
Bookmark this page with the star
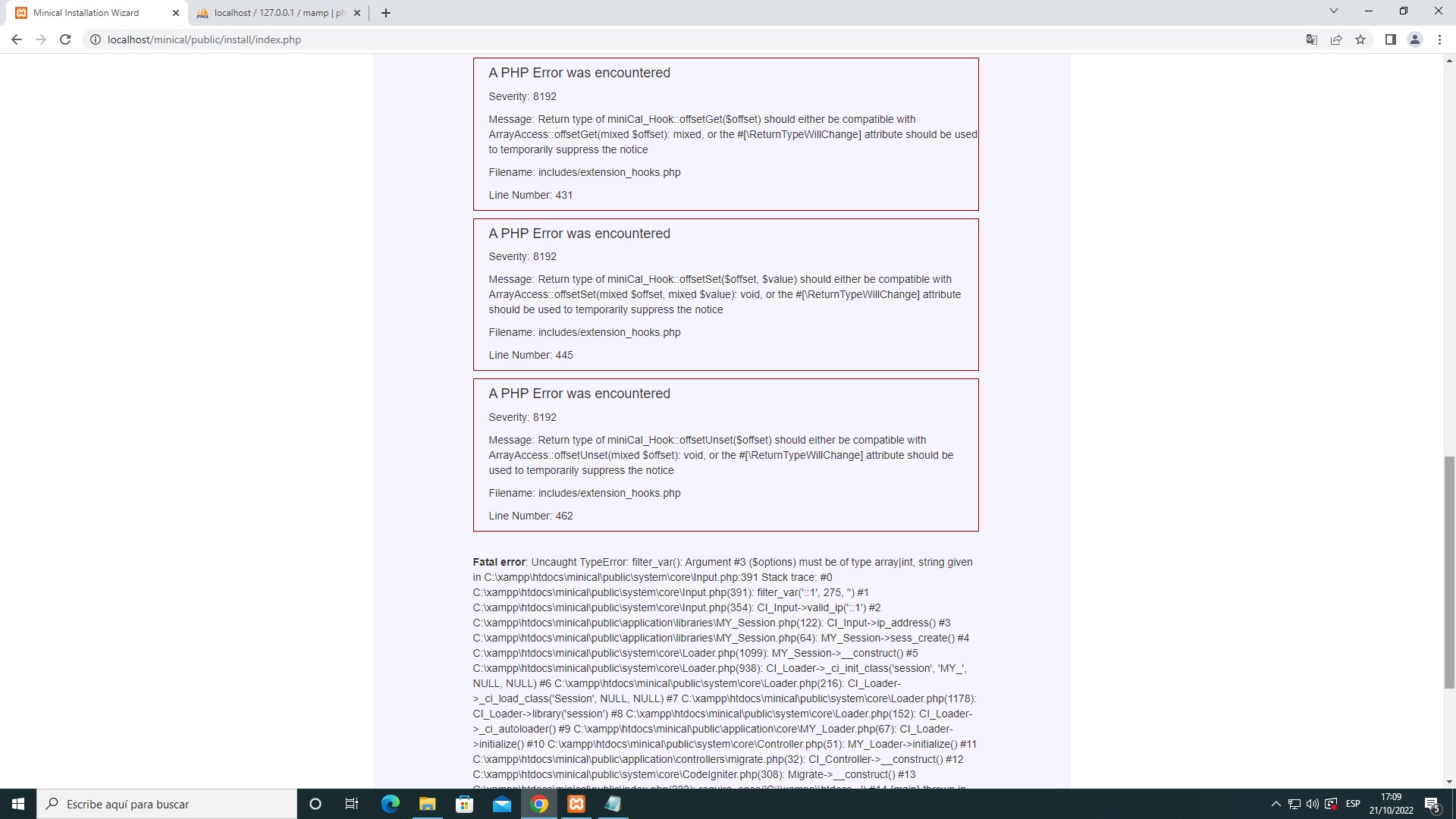tap(1360, 39)
